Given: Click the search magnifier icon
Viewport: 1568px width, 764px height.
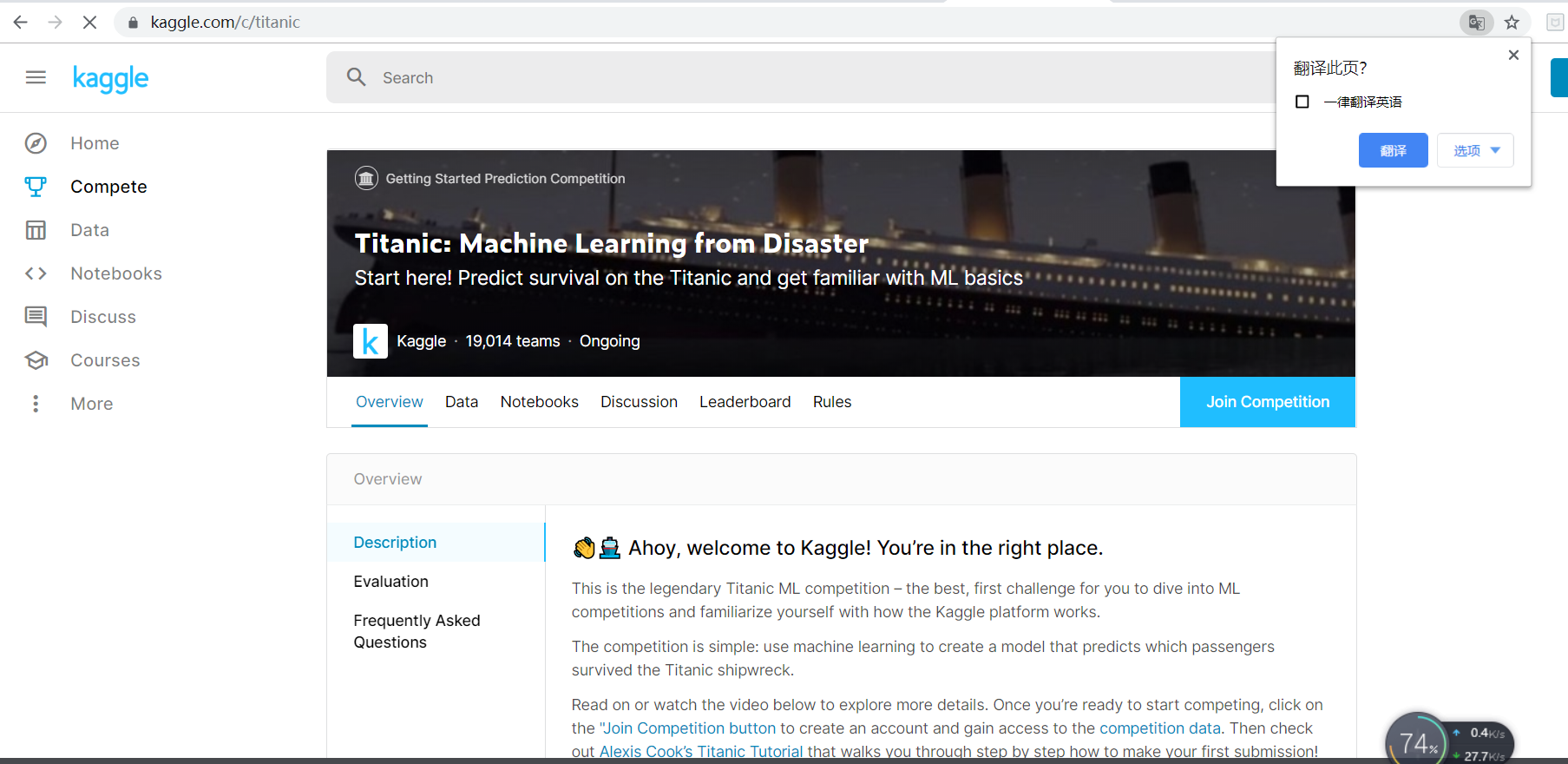Looking at the screenshot, I should pos(357,77).
